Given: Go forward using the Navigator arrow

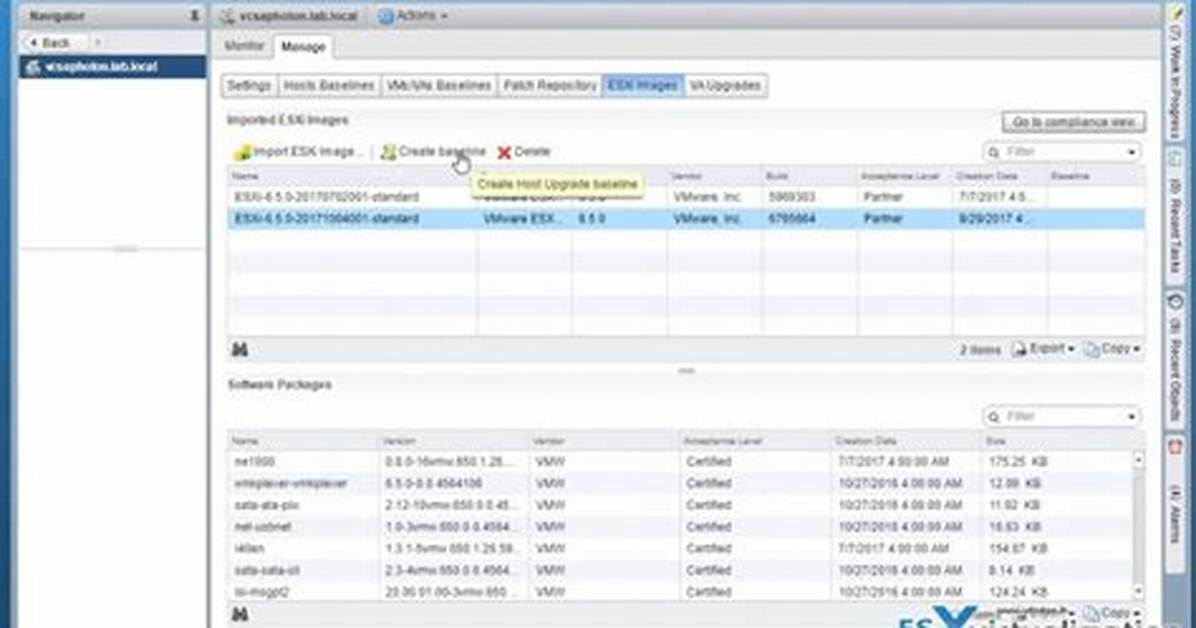Looking at the screenshot, I should pyautogui.click(x=98, y=43).
